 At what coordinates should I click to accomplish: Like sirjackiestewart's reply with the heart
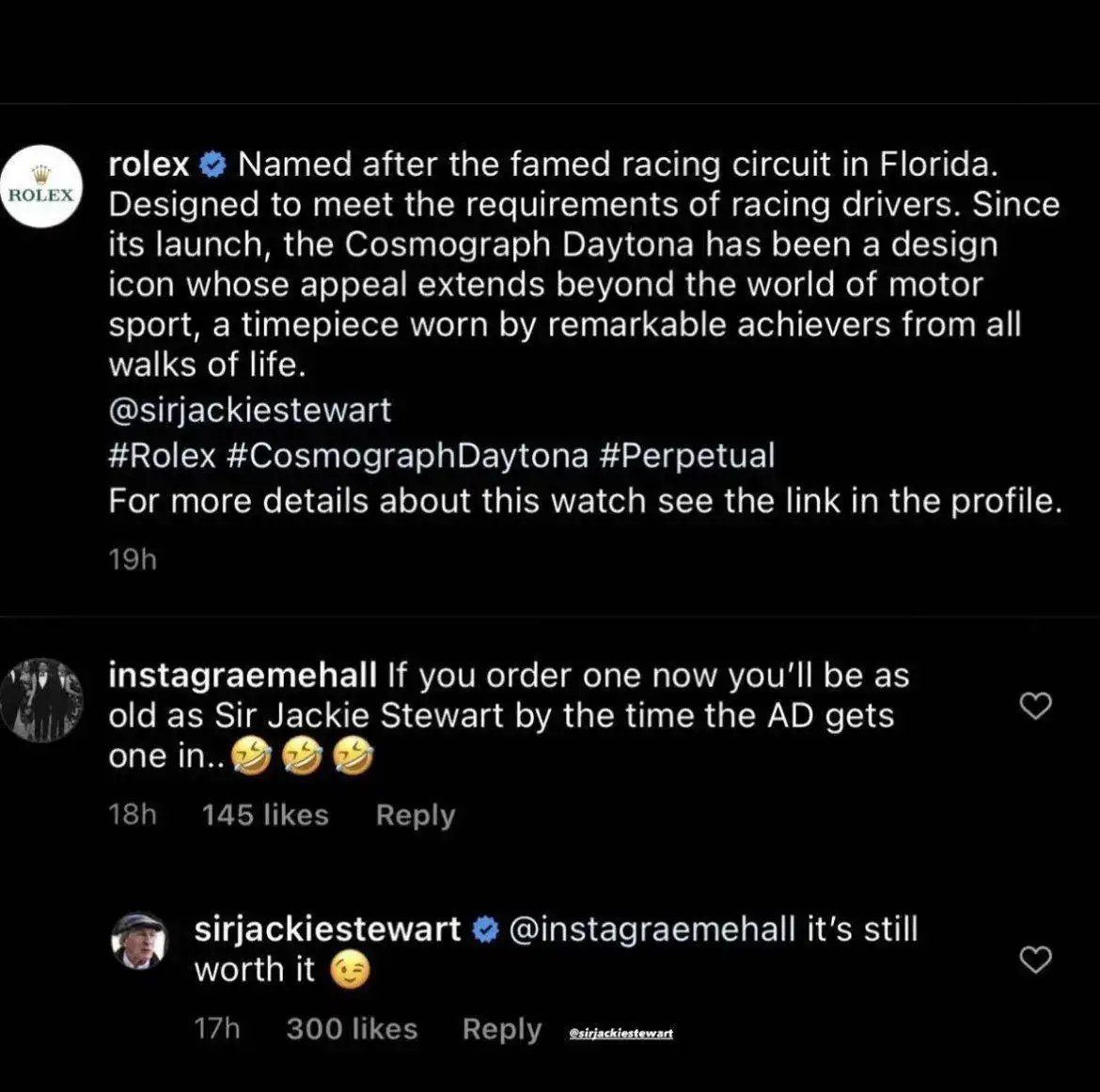coord(1035,959)
